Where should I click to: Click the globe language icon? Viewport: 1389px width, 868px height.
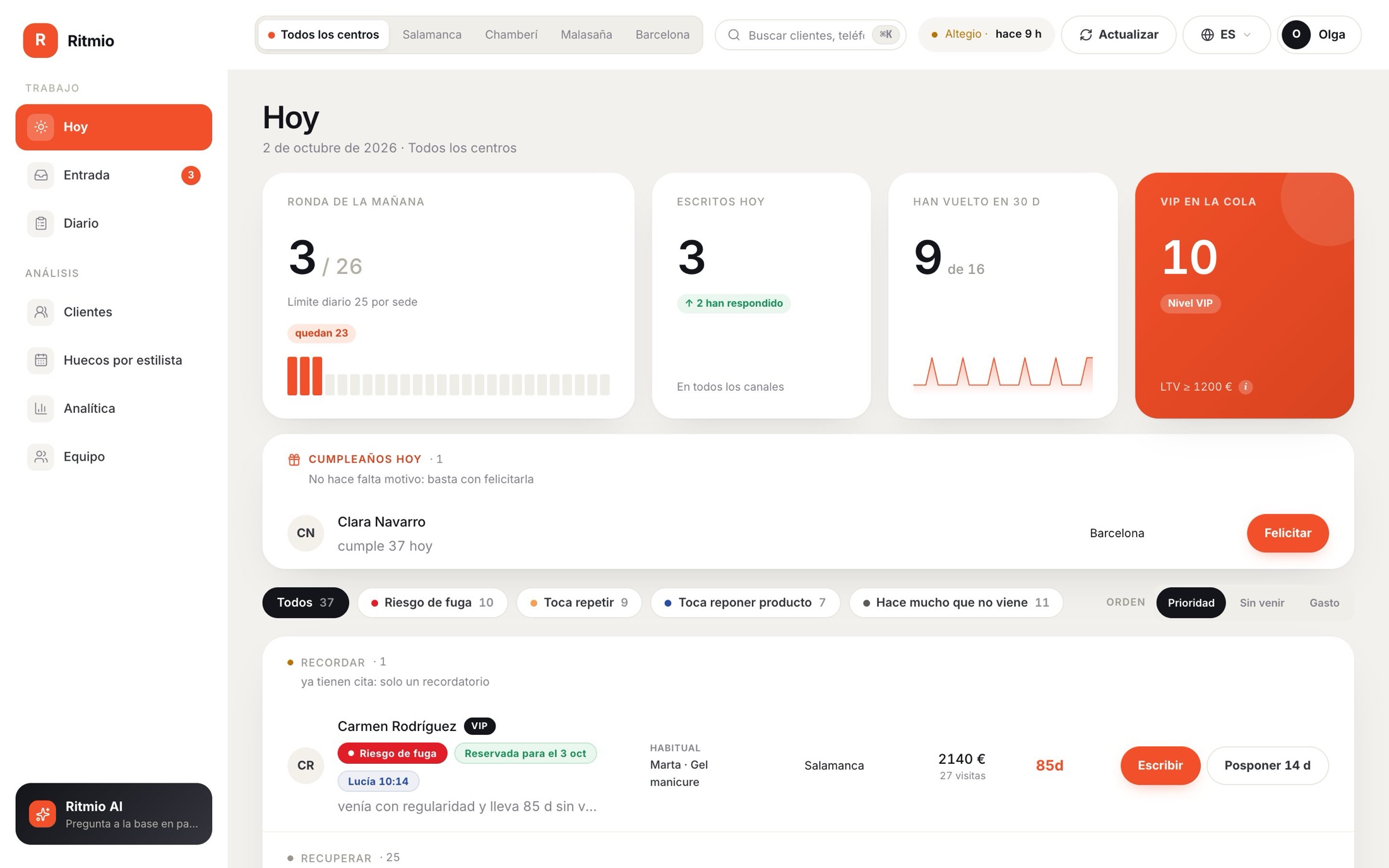pos(1207,35)
